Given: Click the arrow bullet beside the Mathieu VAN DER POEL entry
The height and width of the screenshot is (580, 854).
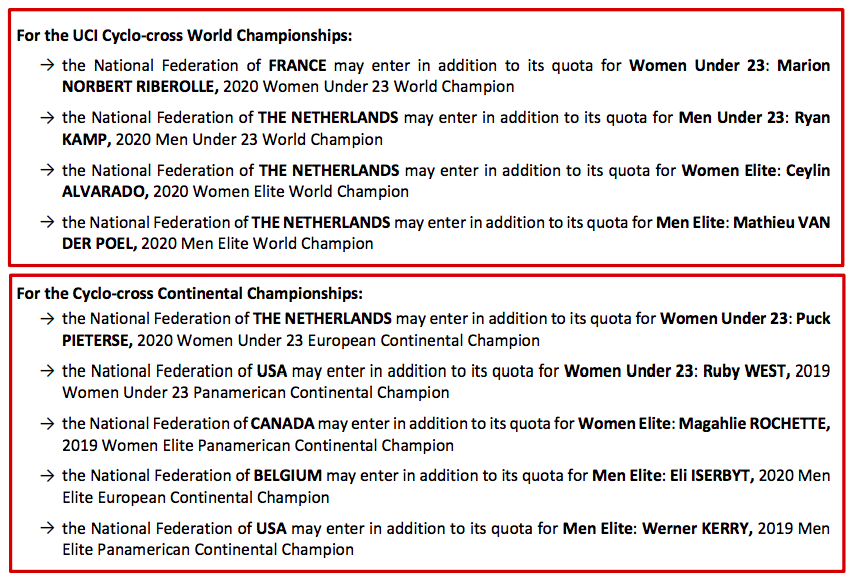Looking at the screenshot, I should [47, 222].
